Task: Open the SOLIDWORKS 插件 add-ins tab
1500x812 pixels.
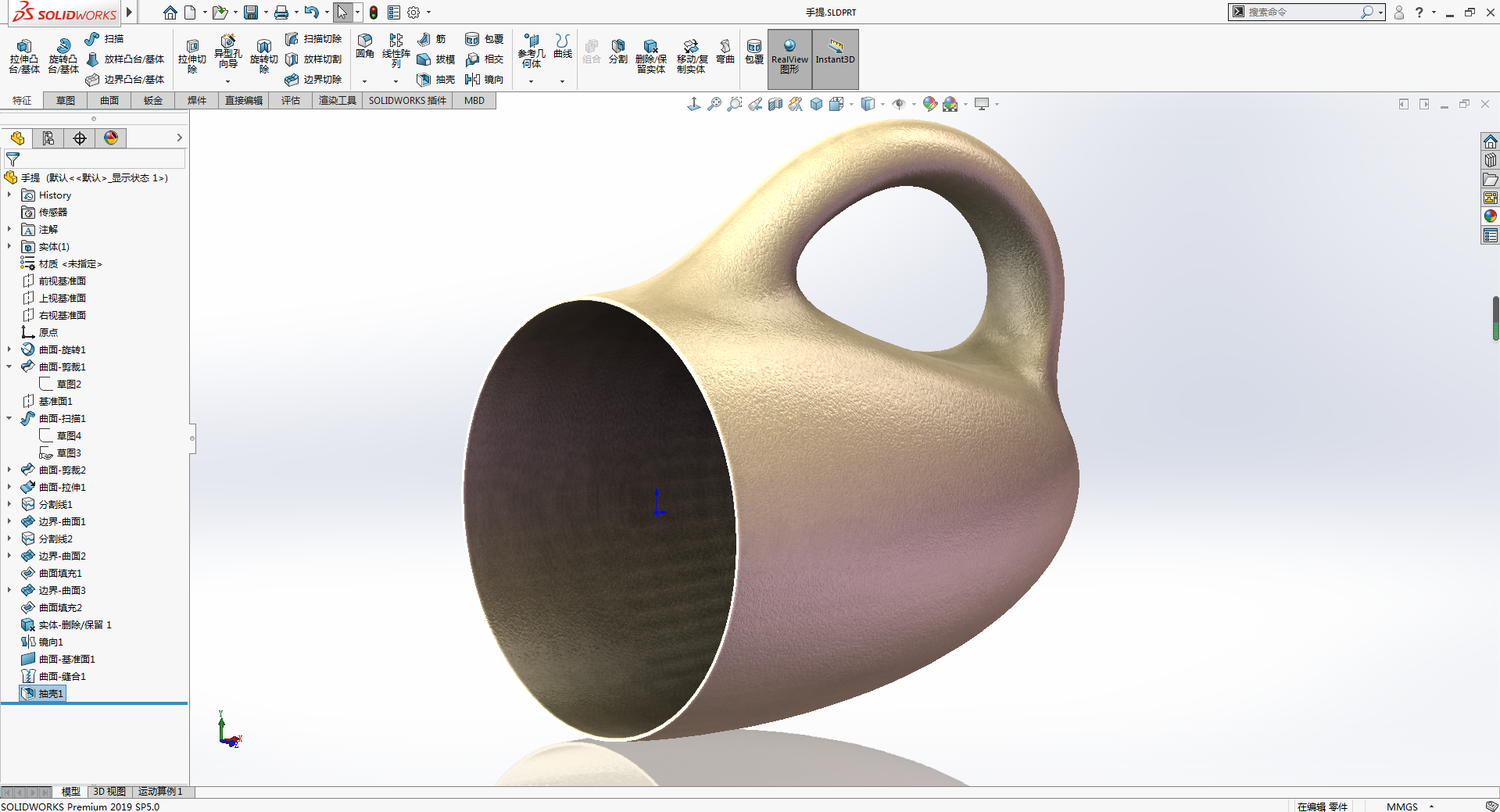Action: point(407,100)
